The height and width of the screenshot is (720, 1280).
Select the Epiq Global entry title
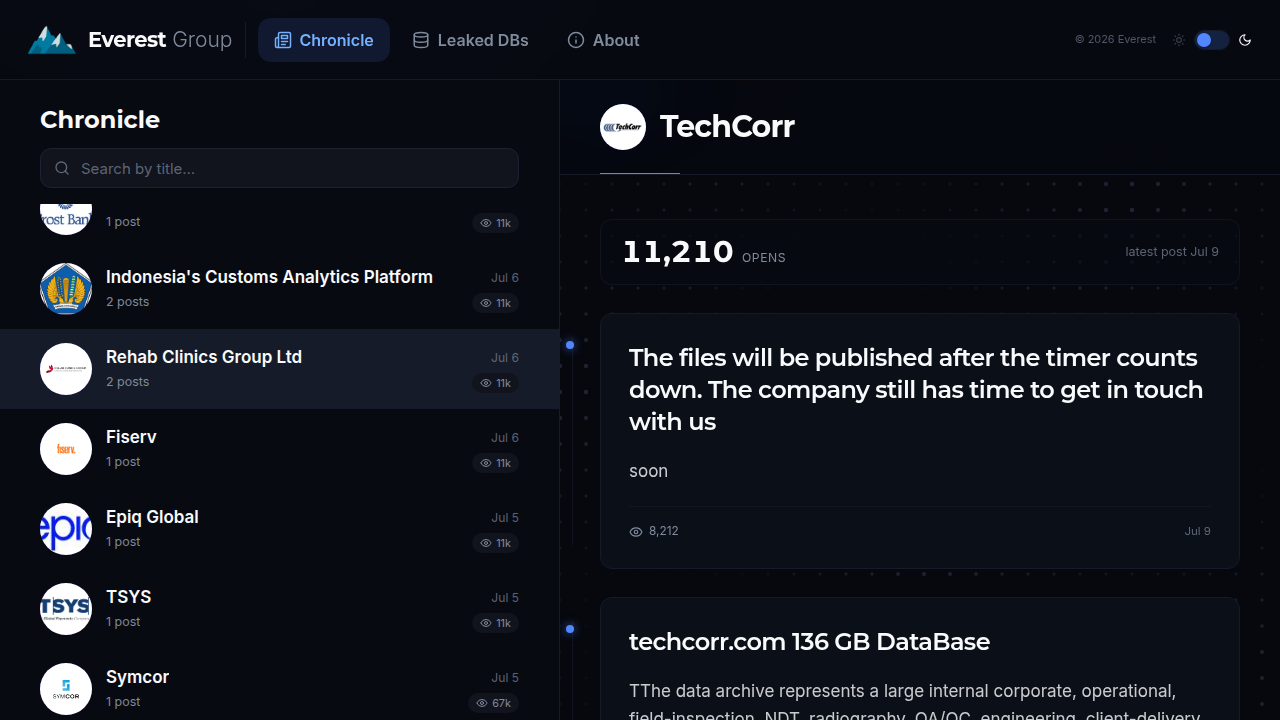152,517
